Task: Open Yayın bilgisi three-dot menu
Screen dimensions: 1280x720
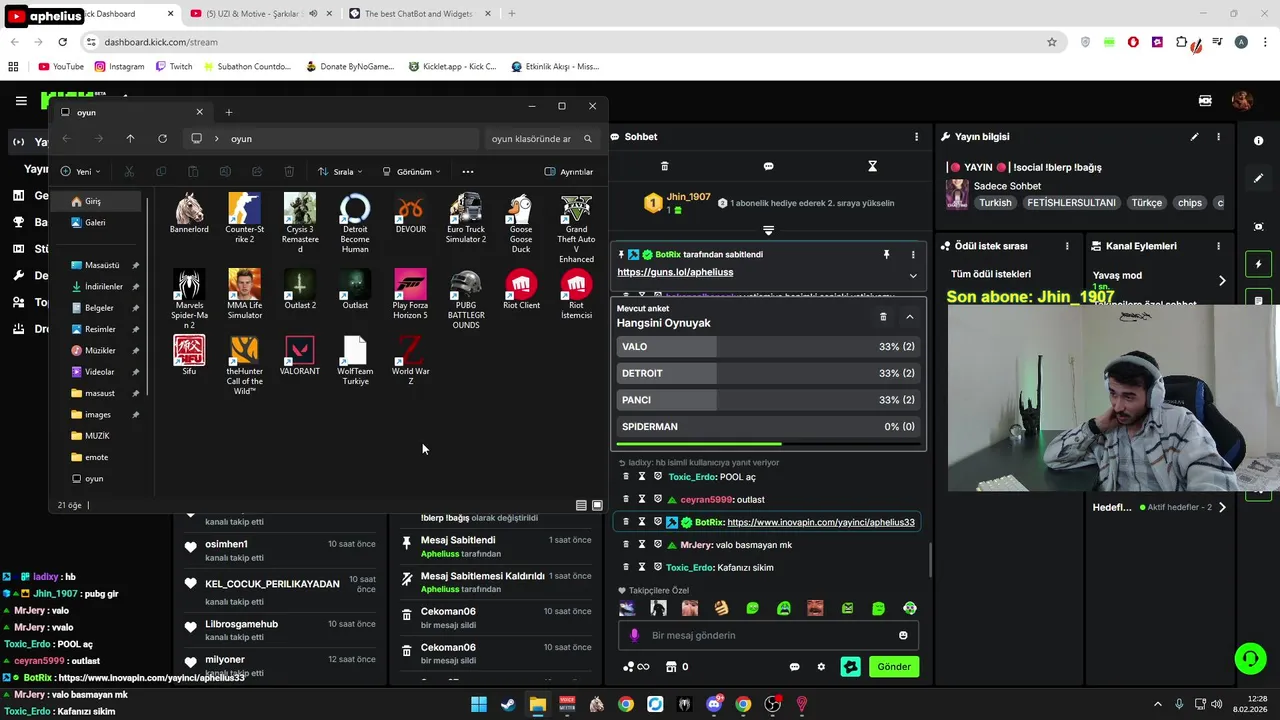Action: click(x=1218, y=137)
